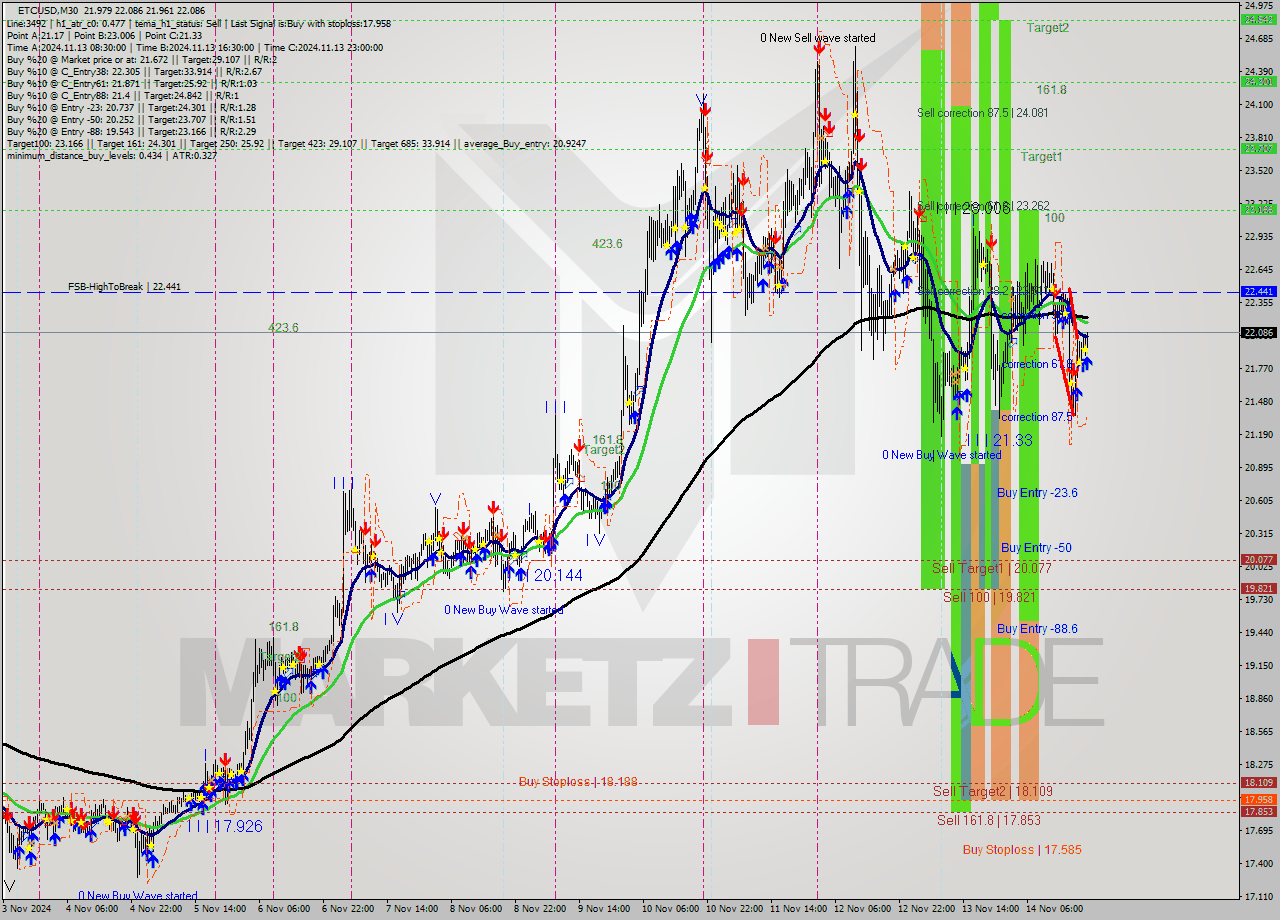
Task: Select the 'Buy Entry -50' label
Action: (1036, 548)
